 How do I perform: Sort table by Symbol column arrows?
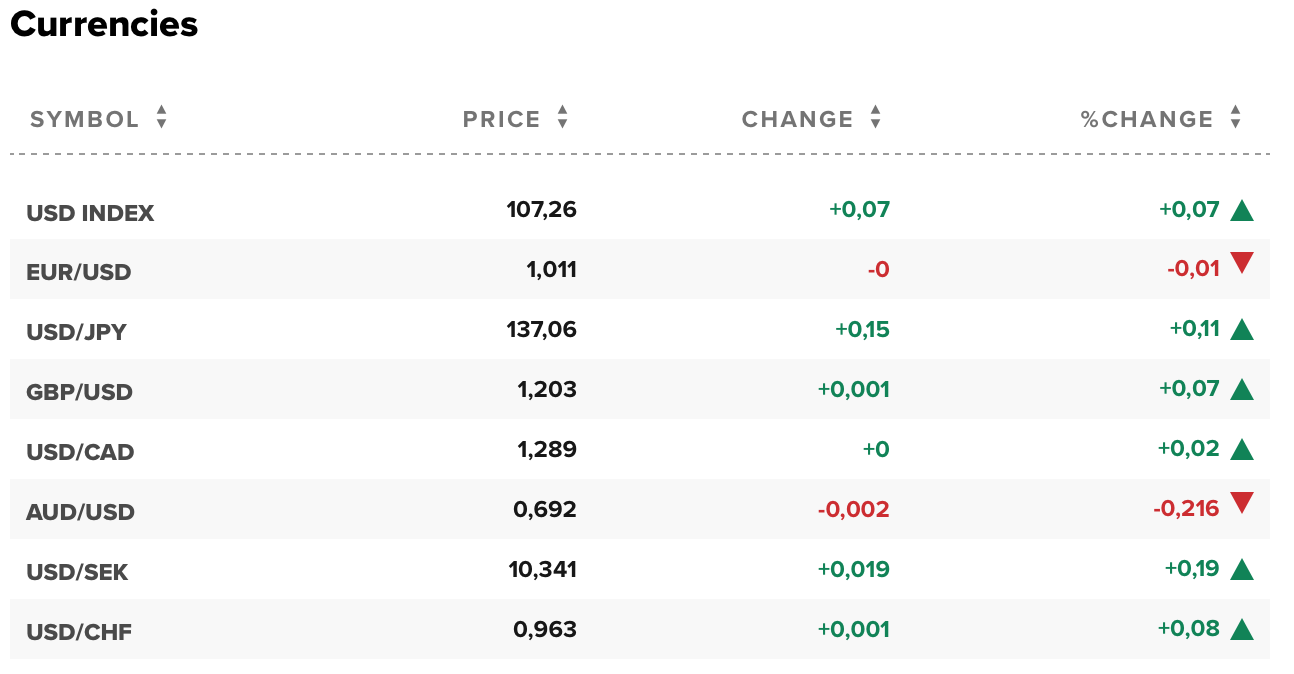tap(161, 118)
